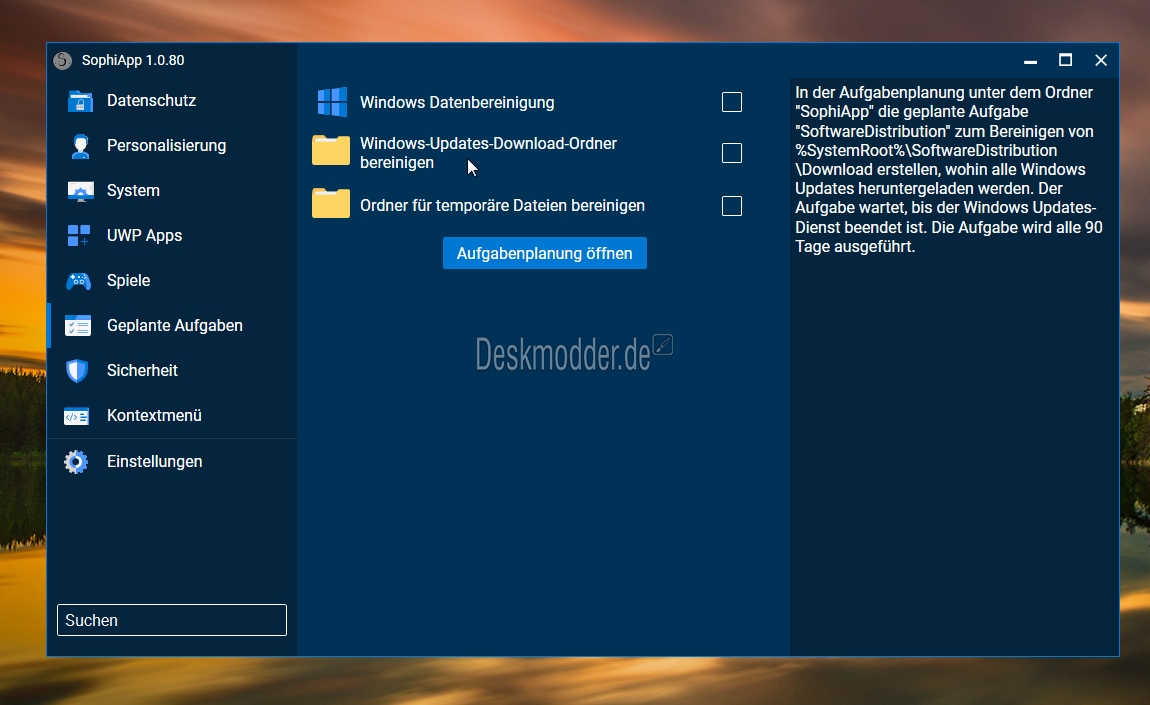Open Einstellungen page
The width and height of the screenshot is (1150, 705).
[x=172, y=461]
